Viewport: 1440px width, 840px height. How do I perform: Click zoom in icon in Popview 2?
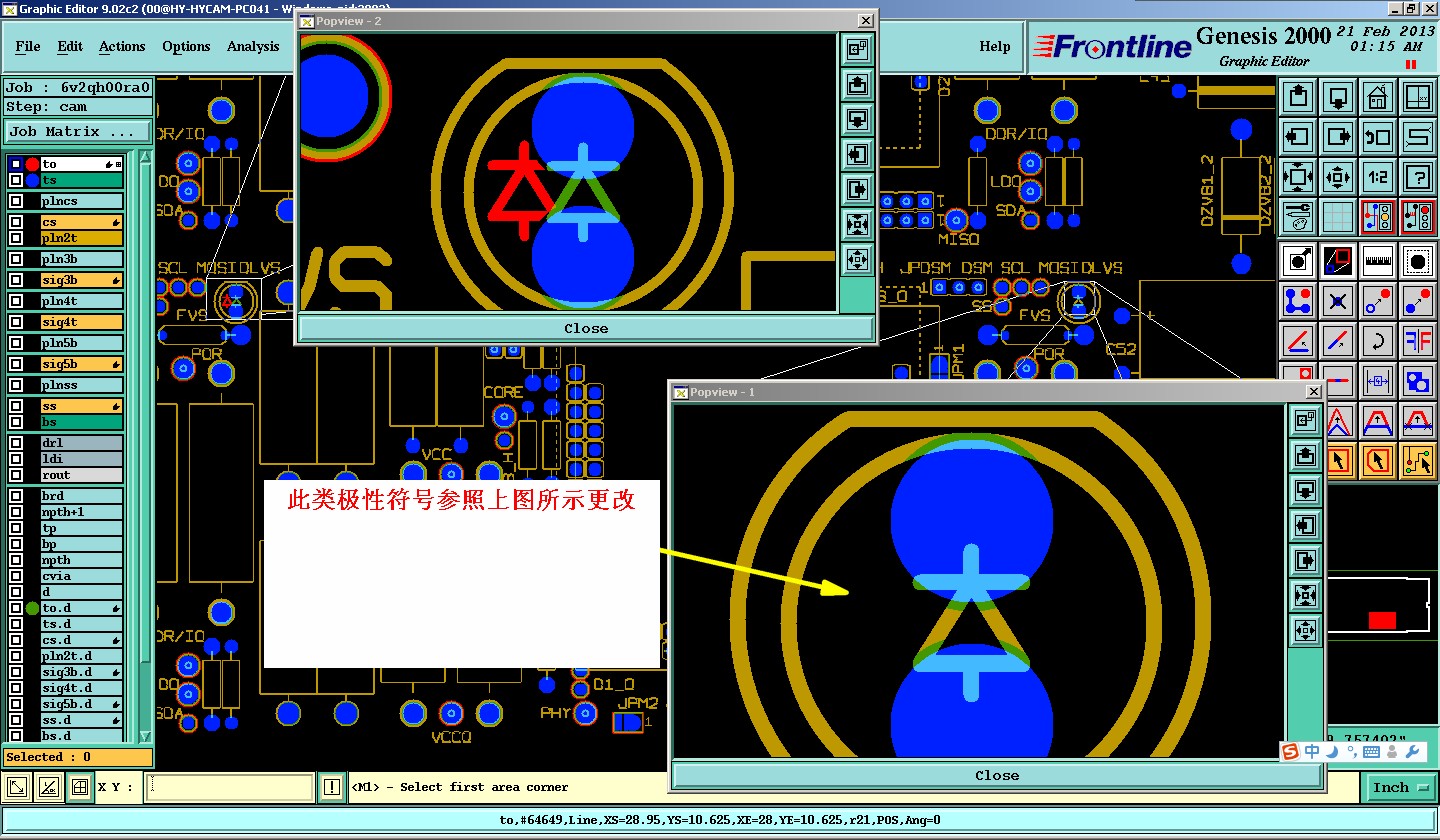[856, 224]
